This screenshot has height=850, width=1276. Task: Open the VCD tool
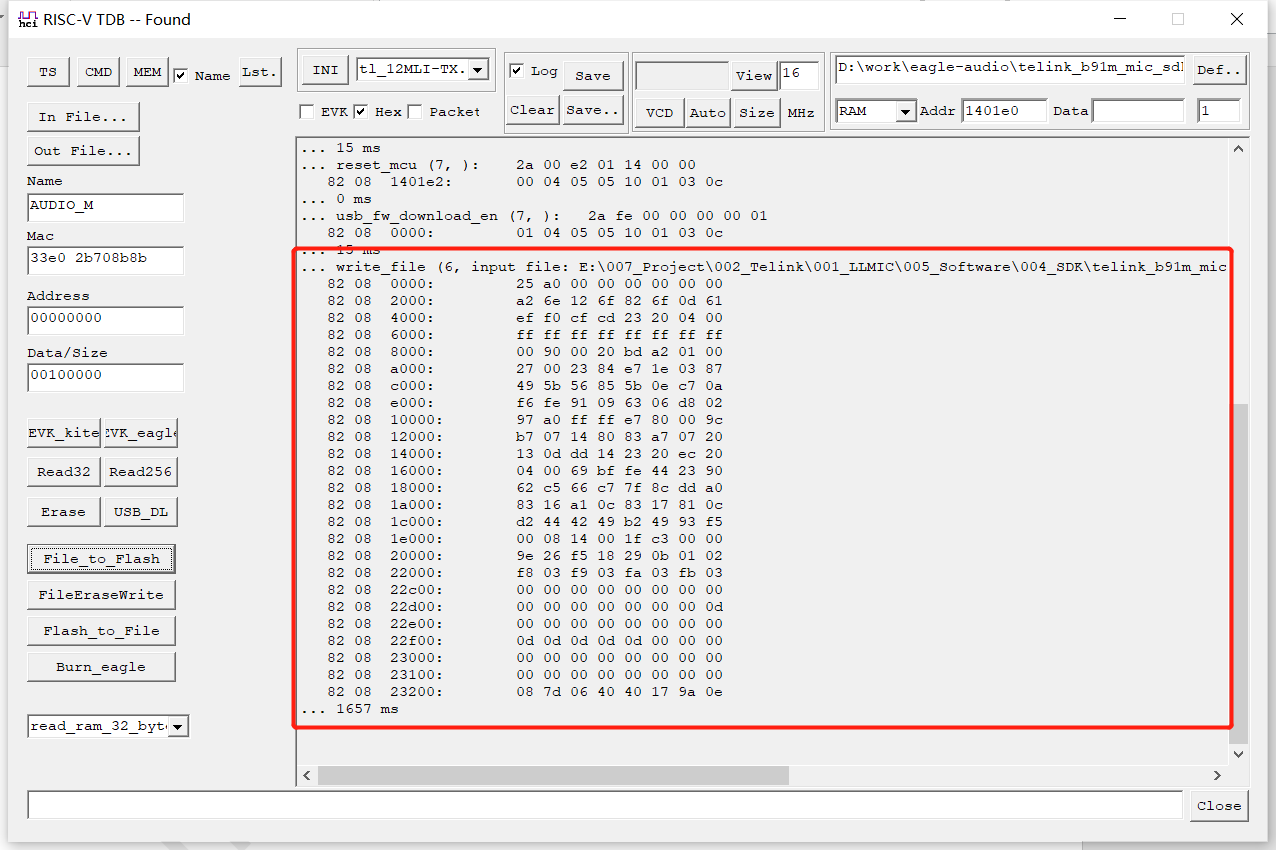[x=659, y=113]
